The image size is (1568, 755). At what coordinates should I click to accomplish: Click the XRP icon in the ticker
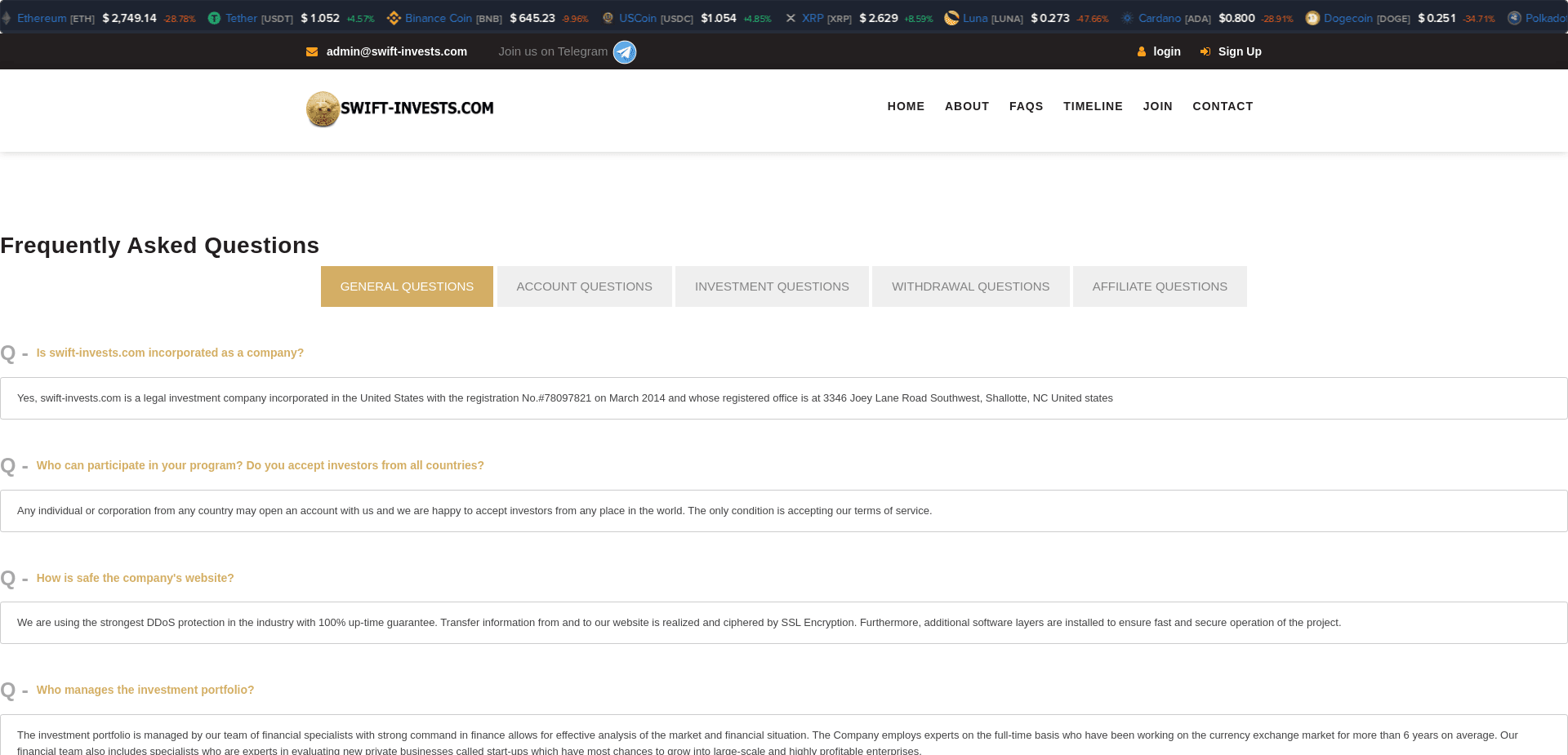(x=789, y=18)
